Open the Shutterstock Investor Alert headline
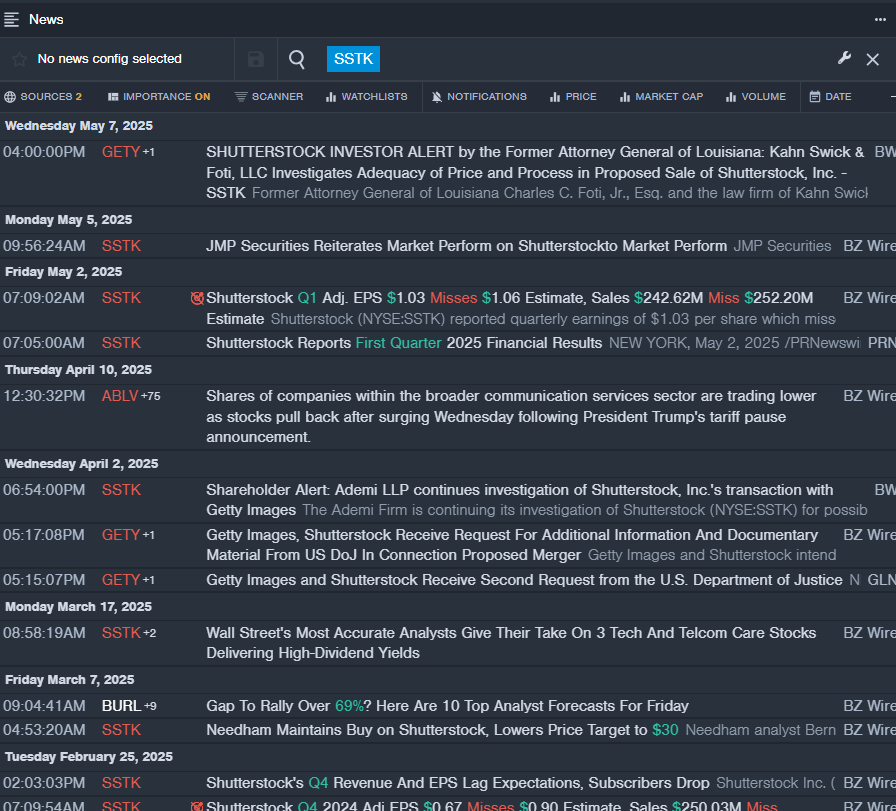 coord(535,173)
